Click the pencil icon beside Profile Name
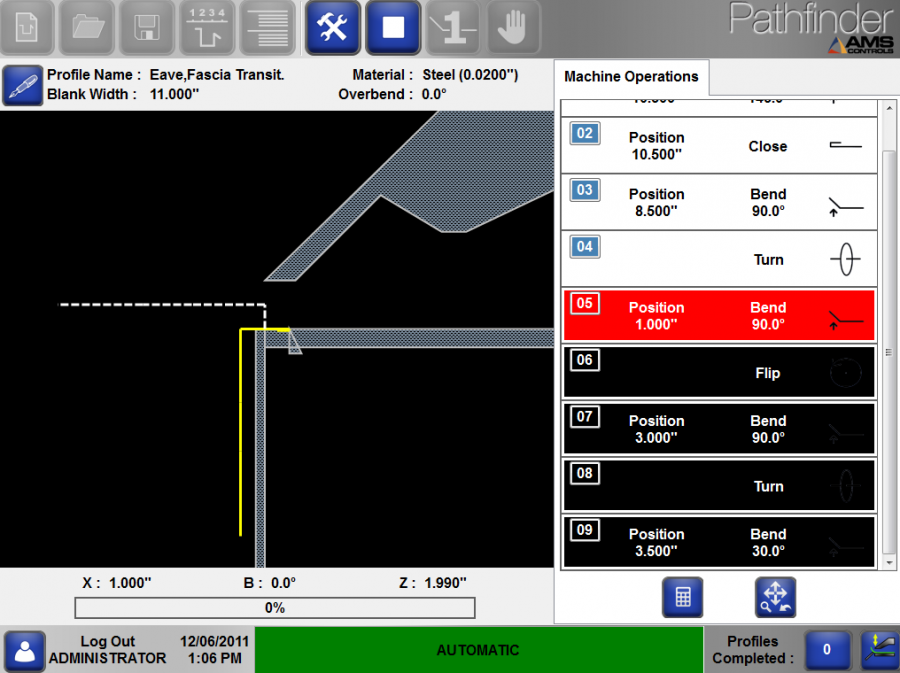Screen dimensions: 900x673 point(22,85)
